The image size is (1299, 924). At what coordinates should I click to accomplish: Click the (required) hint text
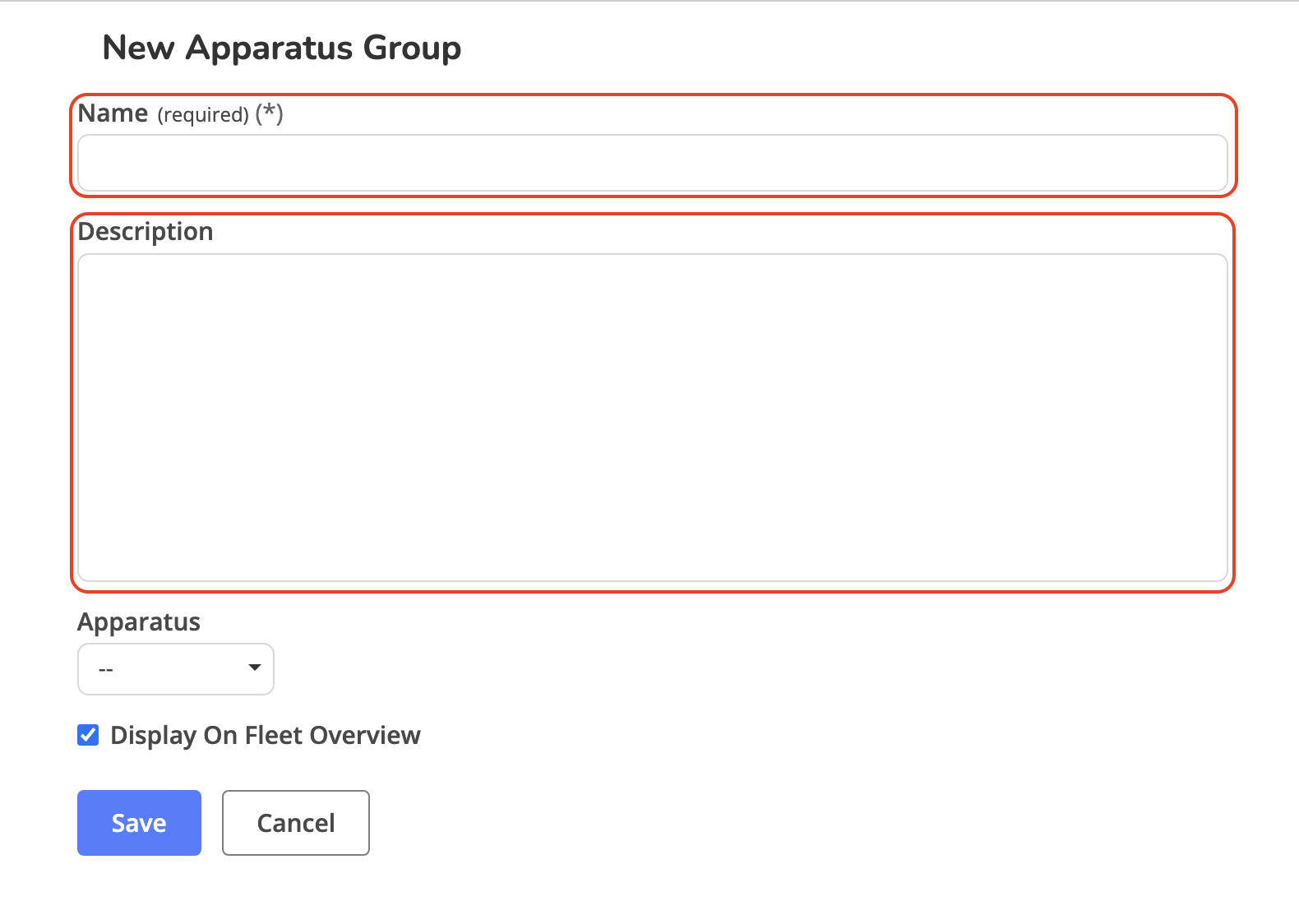(203, 115)
